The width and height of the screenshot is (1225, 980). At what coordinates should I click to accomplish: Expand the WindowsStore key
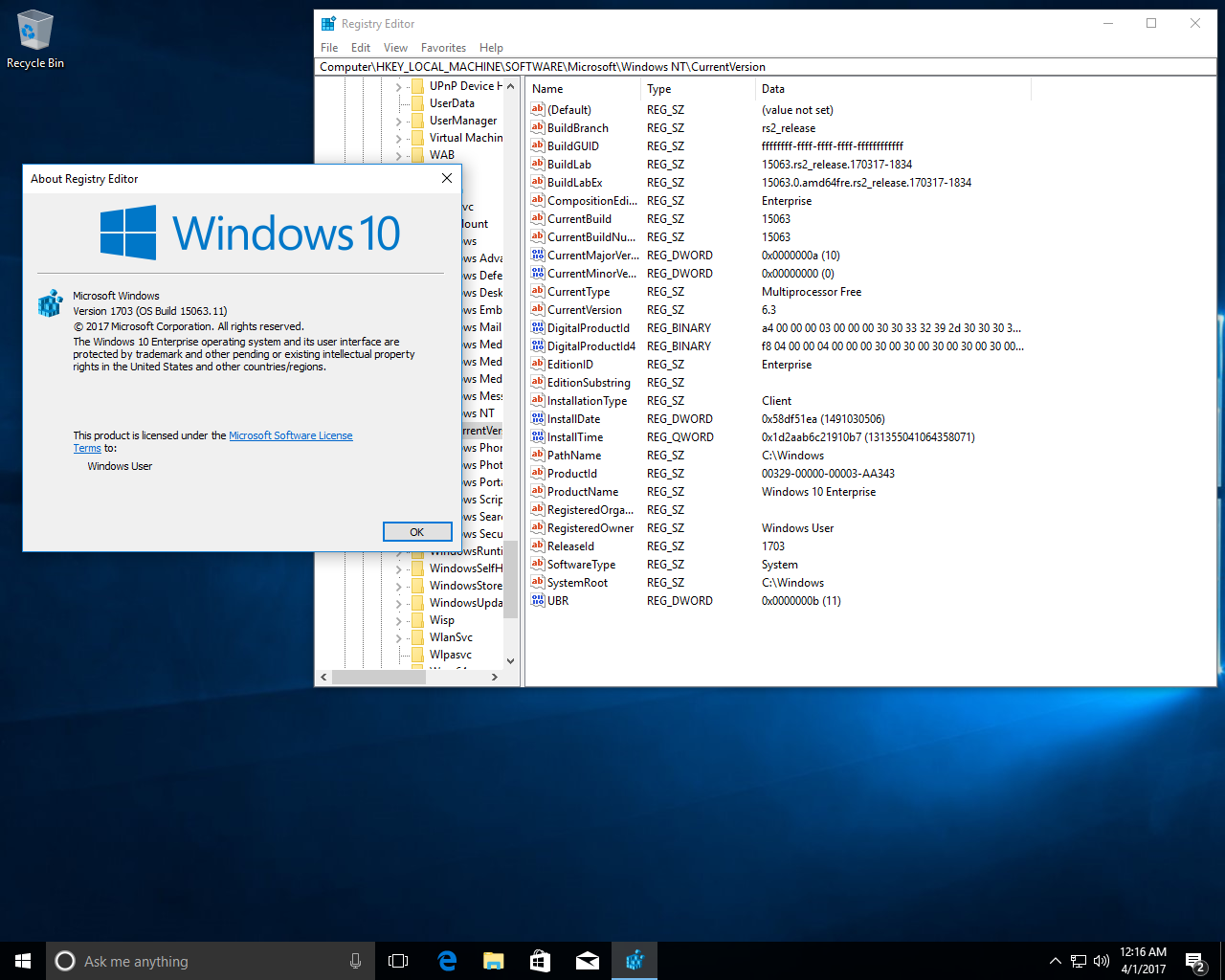tap(399, 586)
